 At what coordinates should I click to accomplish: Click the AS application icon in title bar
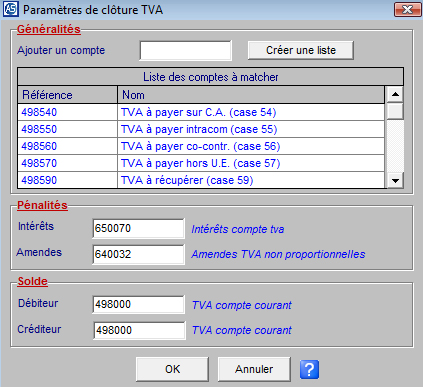click(x=11, y=9)
